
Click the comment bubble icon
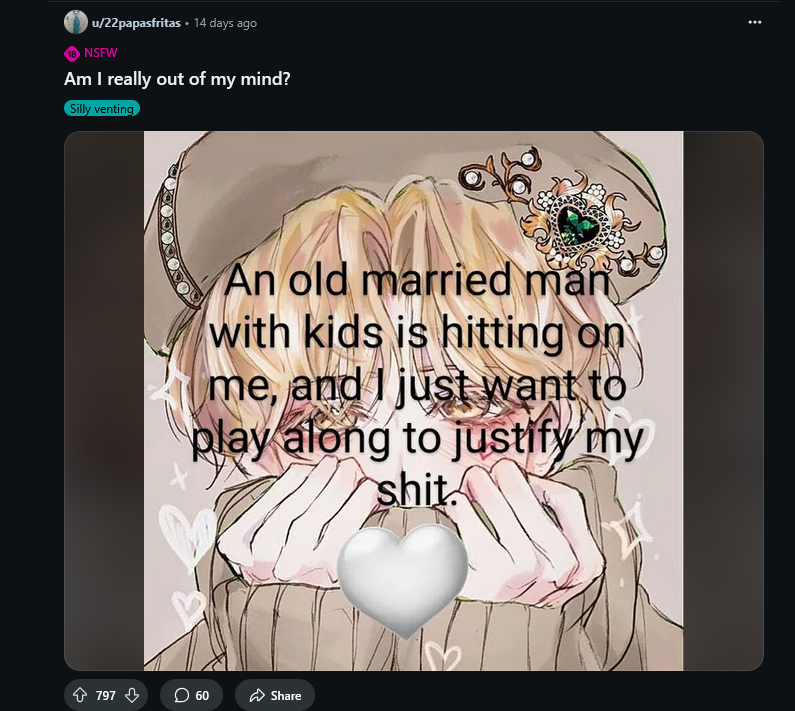click(x=181, y=696)
